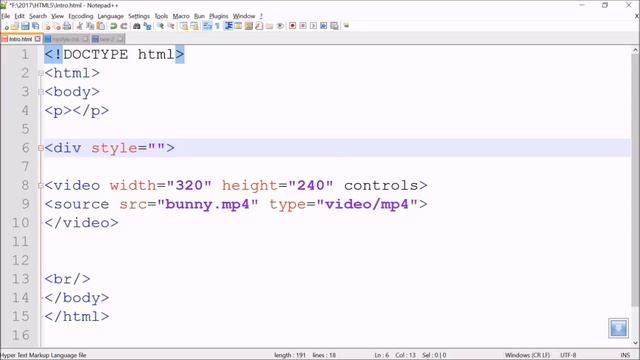Click the Zoom Out magnifier icon

[x=171, y=26]
